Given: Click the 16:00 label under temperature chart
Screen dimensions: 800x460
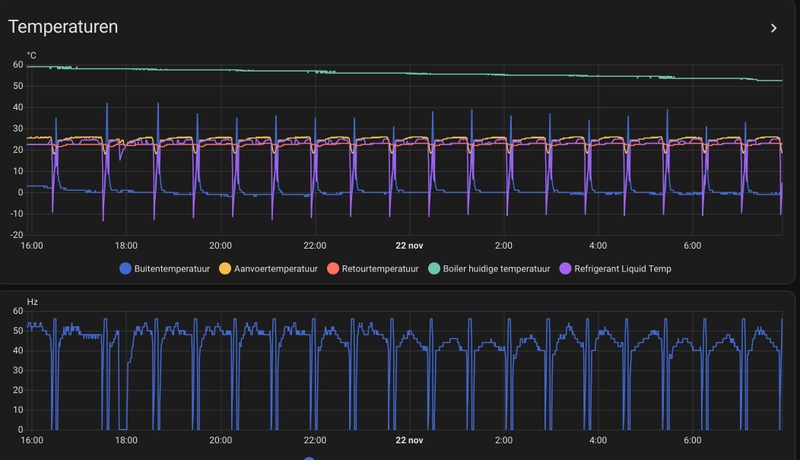Looking at the screenshot, I should (32, 246).
